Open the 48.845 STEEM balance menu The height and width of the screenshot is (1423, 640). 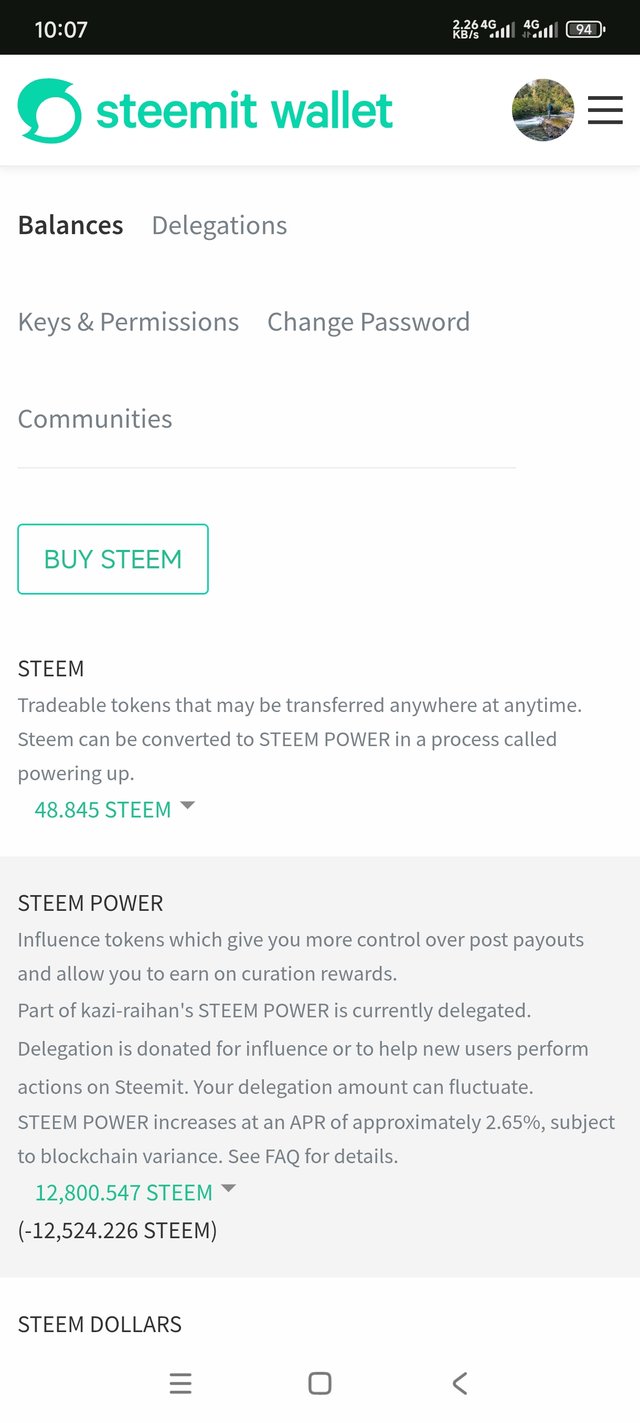[103, 809]
